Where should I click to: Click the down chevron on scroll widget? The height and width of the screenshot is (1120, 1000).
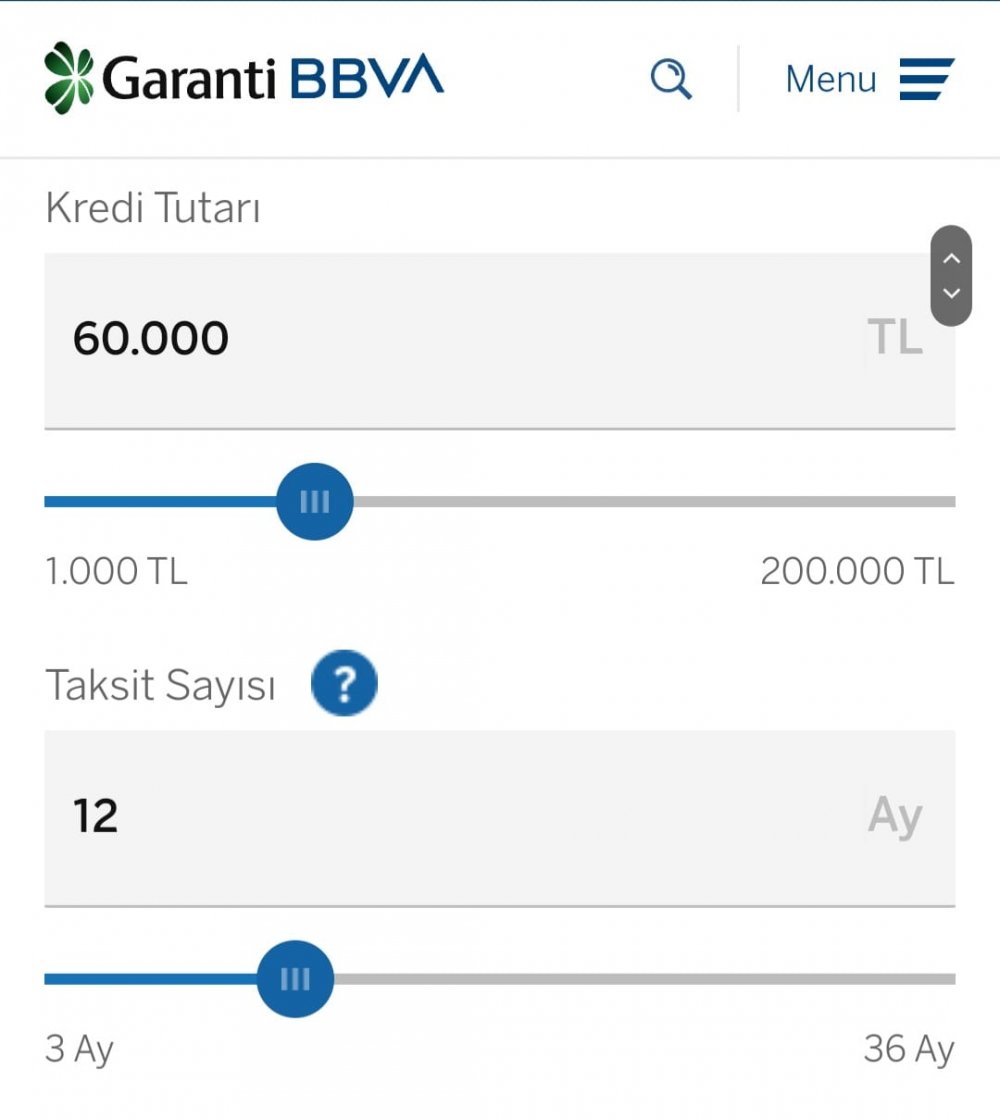(951, 293)
